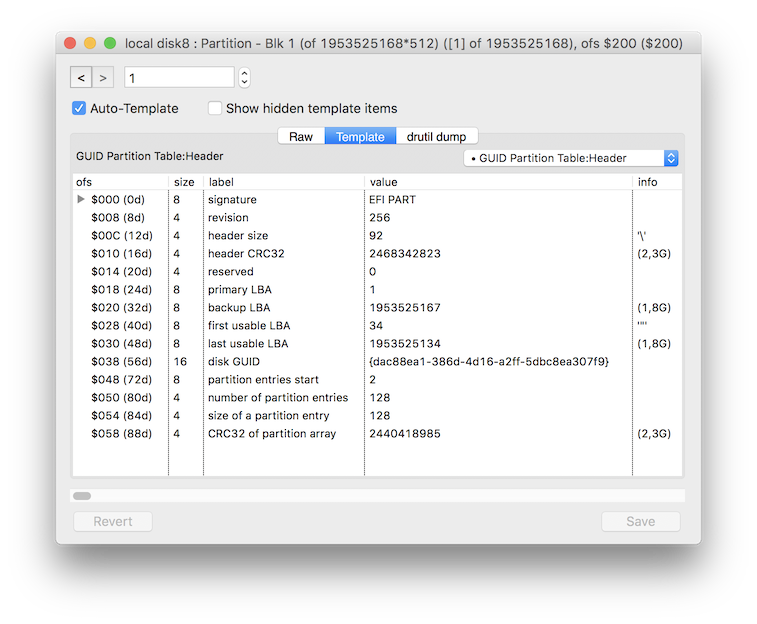This screenshot has height=624, width=757.
Task: Select number of partition entries label
Action: [278, 398]
